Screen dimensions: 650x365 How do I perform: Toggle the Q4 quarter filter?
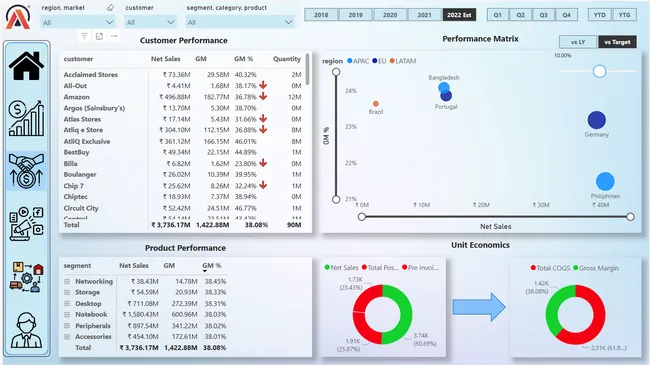(x=566, y=15)
